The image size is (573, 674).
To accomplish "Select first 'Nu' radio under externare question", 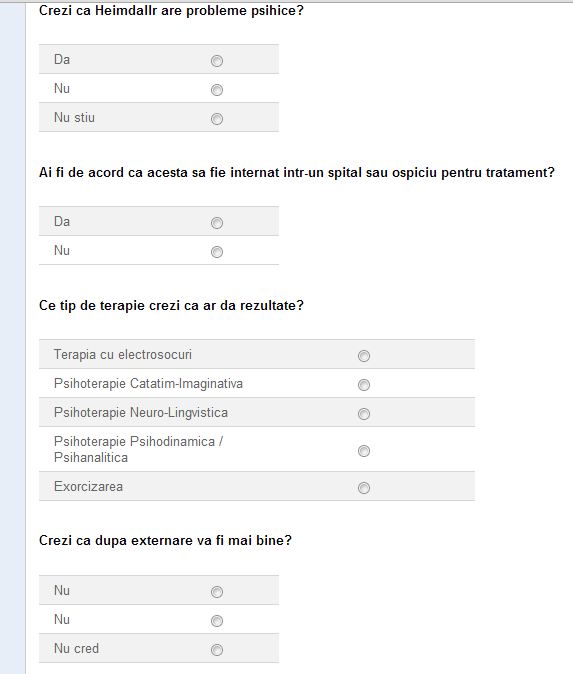I will click(x=217, y=592).
